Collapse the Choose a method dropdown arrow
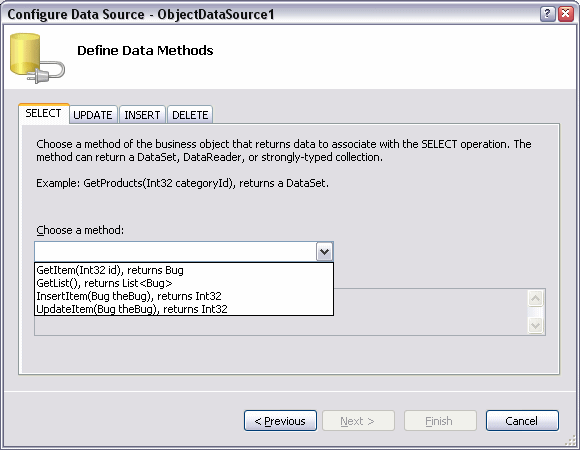Viewport: 580px width, 450px height. pyautogui.click(x=324, y=252)
